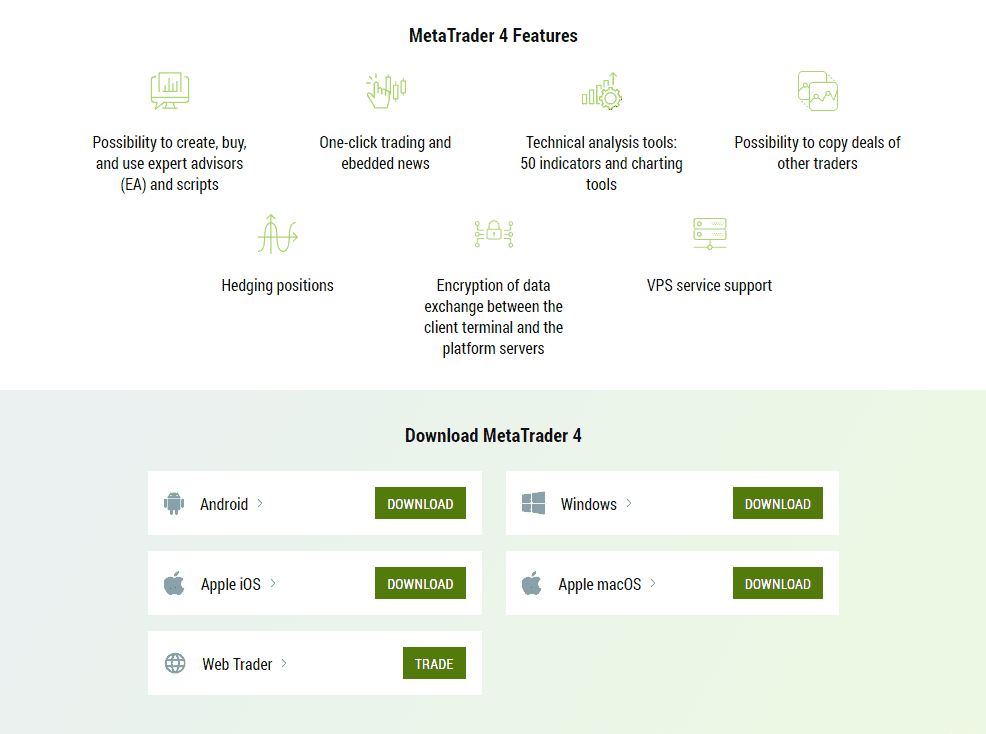Image resolution: width=986 pixels, height=734 pixels.
Task: Open the Apple macOS platform link
Action: click(x=600, y=584)
